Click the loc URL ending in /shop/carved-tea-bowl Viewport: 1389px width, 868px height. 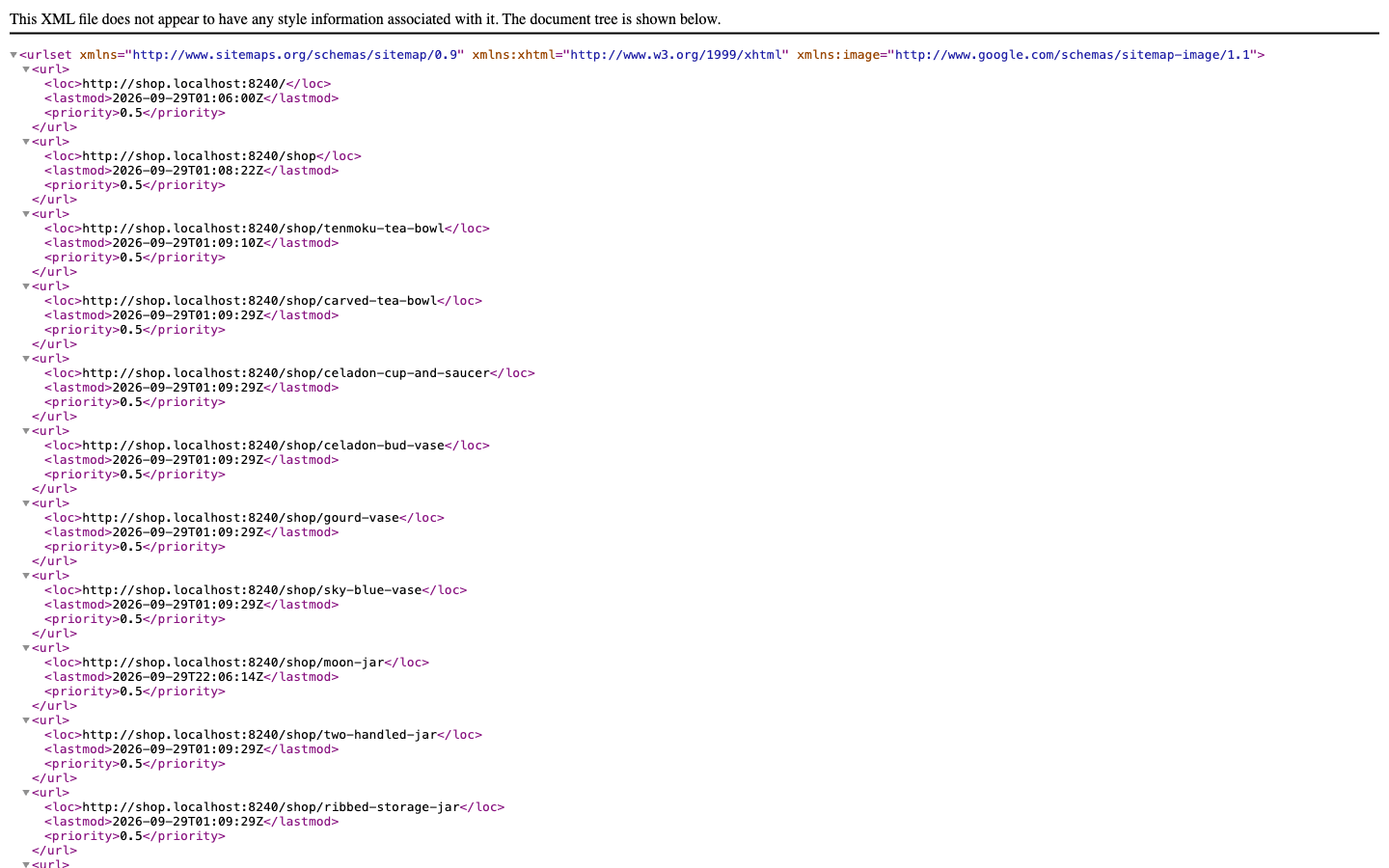pos(259,301)
